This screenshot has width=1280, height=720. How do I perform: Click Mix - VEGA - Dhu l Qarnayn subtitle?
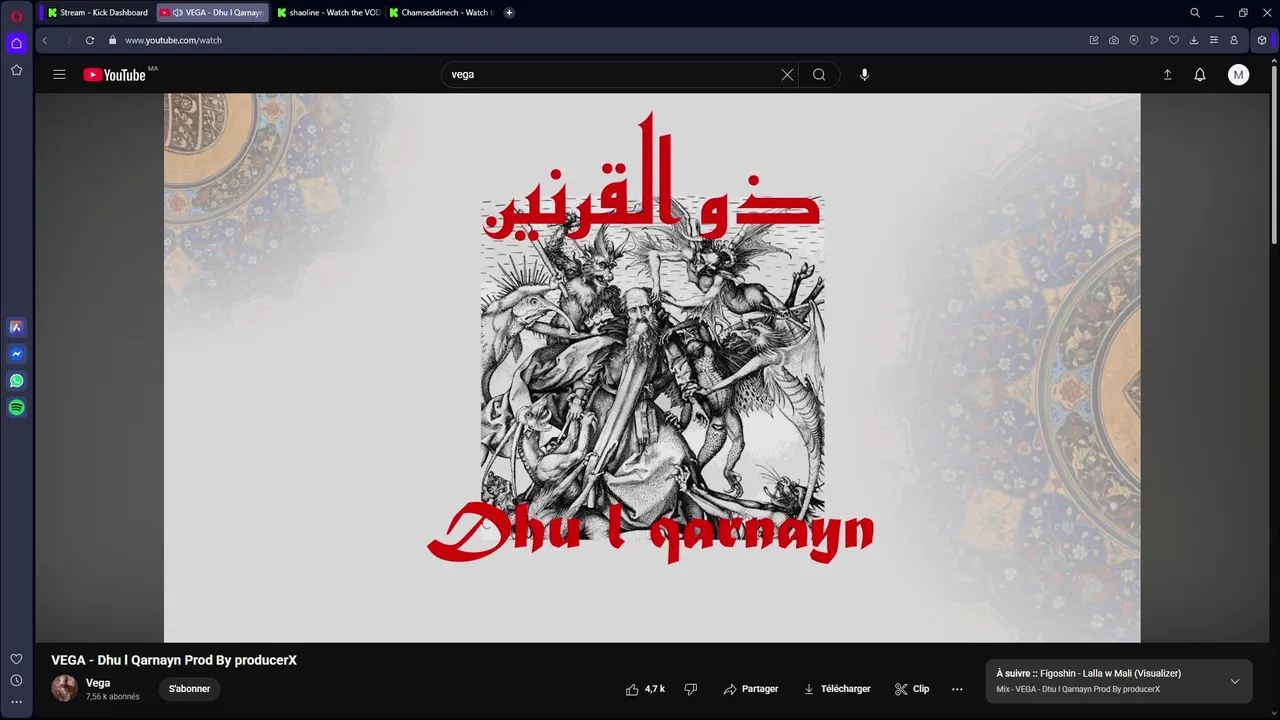[1078, 689]
